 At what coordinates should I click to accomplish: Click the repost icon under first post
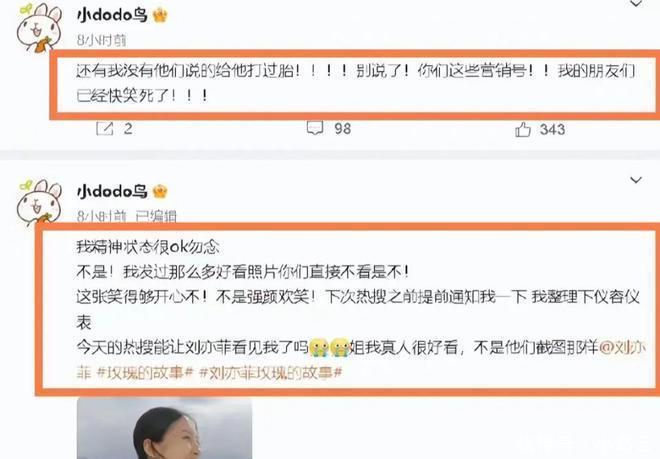(105, 128)
